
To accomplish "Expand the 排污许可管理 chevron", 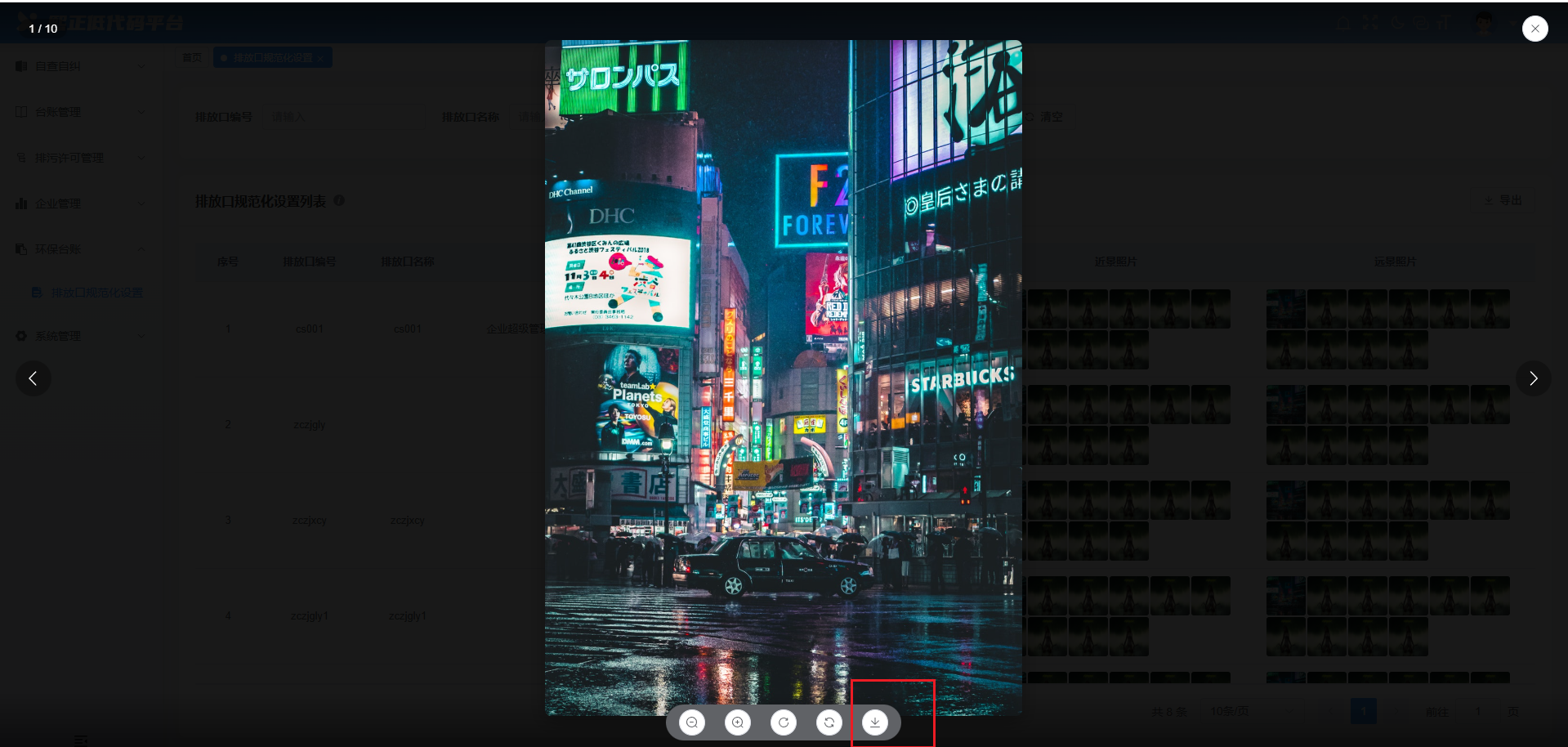I will coord(141,158).
